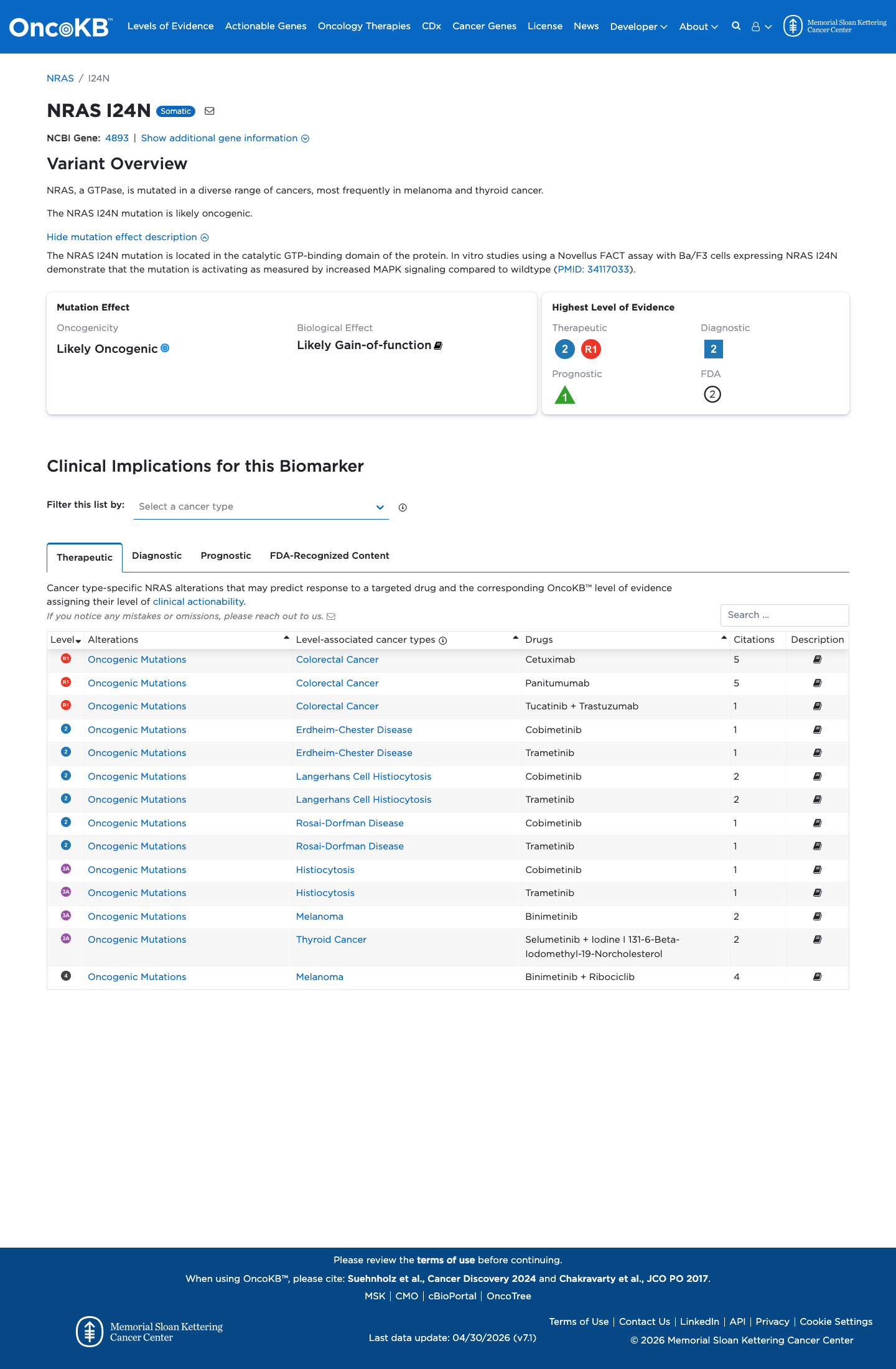Click the book icon beside Likely Gain-of-function
This screenshot has height=1369, width=896.
438,345
